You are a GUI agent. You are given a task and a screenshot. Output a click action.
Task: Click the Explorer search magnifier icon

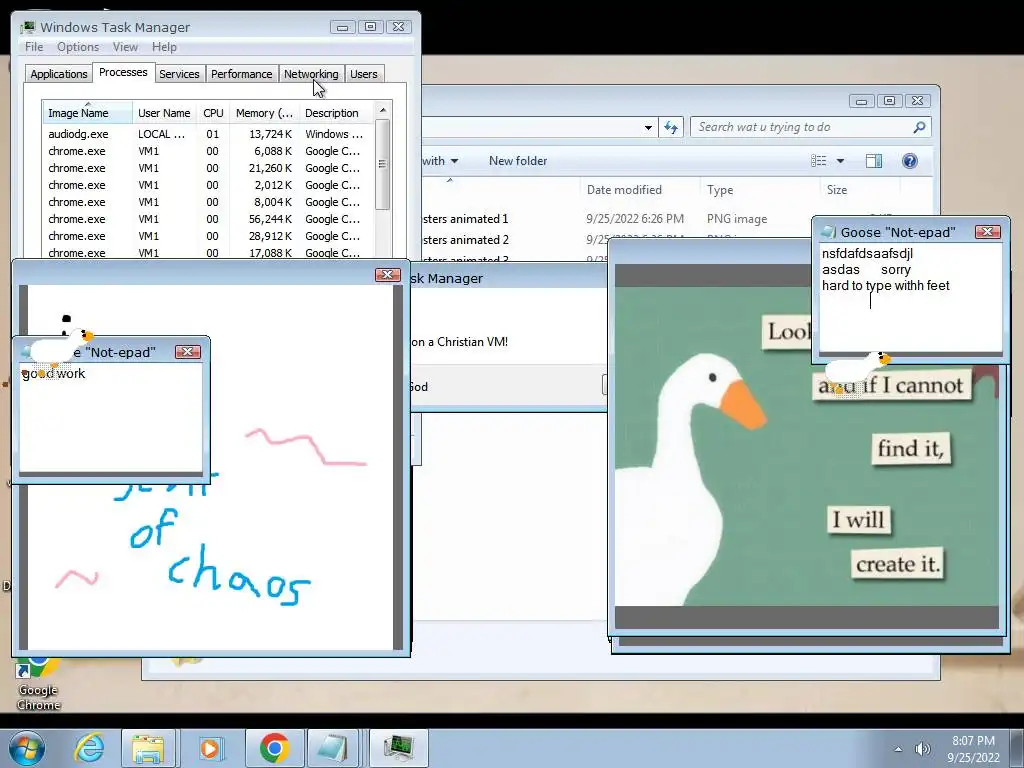point(919,127)
